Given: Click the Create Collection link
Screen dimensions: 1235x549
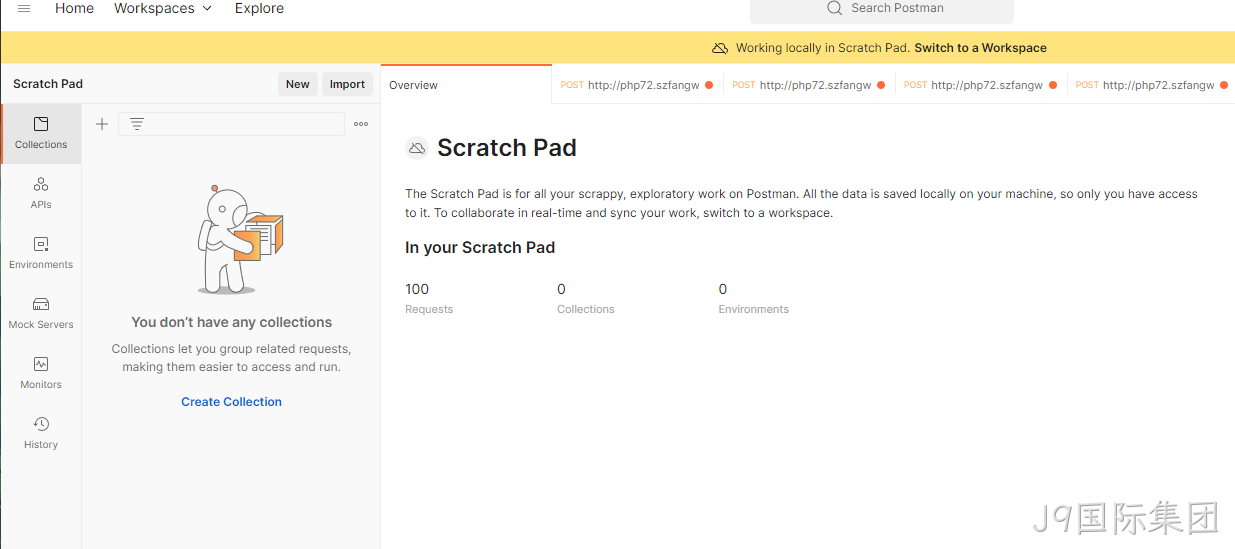Looking at the screenshot, I should (x=231, y=402).
